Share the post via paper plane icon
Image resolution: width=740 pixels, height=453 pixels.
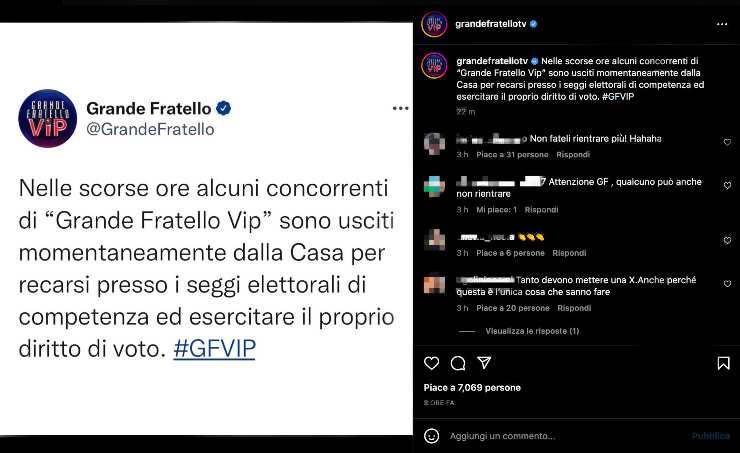[x=484, y=362]
